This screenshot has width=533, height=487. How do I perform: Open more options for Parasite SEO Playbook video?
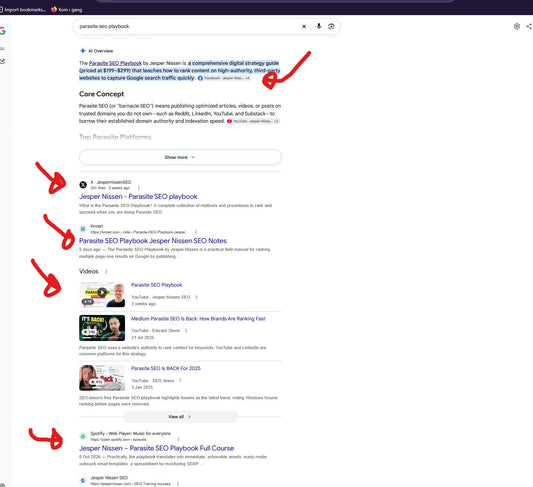point(196,297)
